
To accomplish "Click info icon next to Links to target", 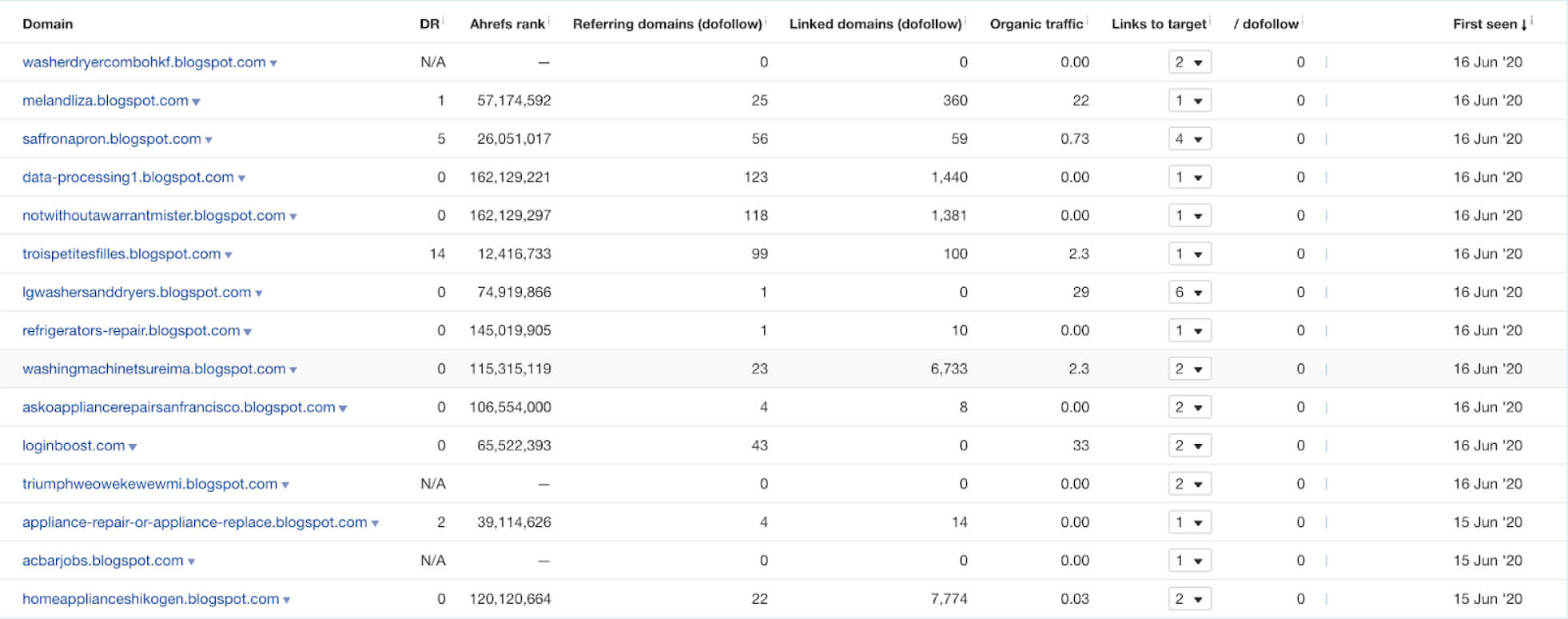I will coord(1210,20).
